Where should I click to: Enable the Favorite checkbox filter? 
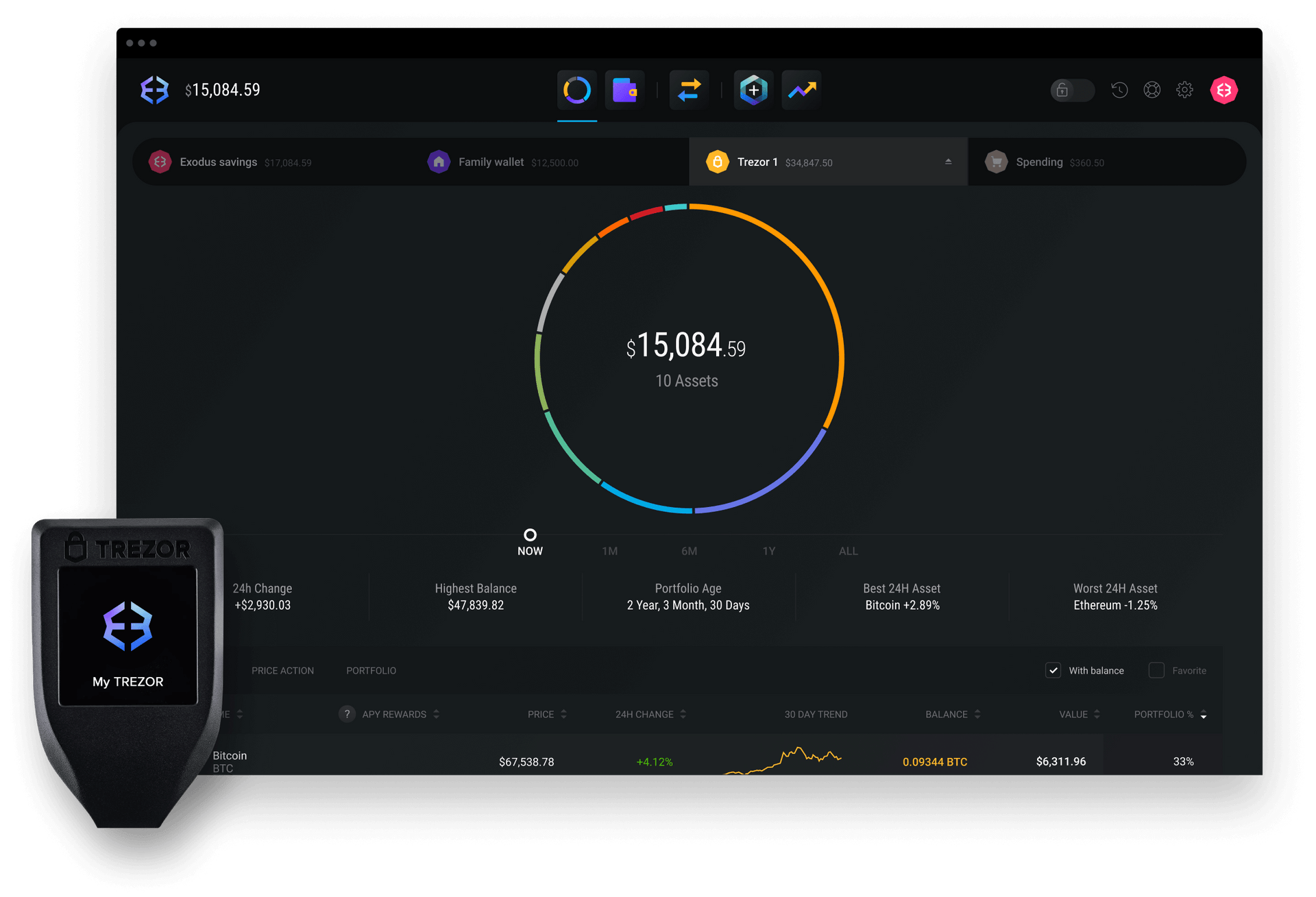coord(1156,670)
